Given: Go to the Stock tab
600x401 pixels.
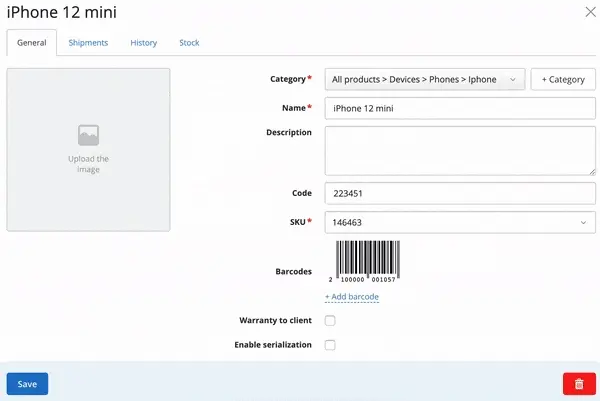Looking at the screenshot, I should click(x=189, y=43).
